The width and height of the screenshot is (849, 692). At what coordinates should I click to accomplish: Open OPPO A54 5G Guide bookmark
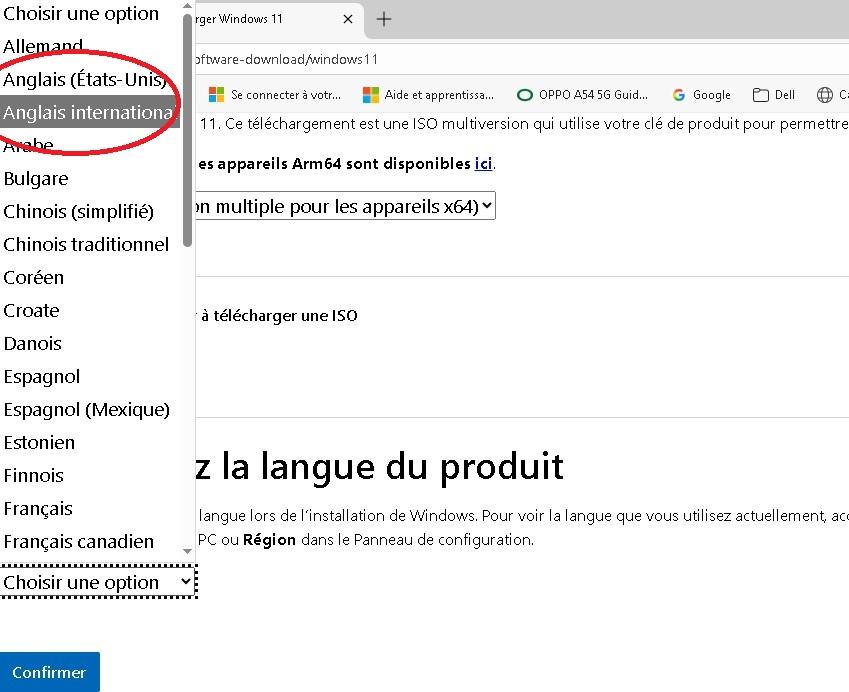(x=582, y=95)
